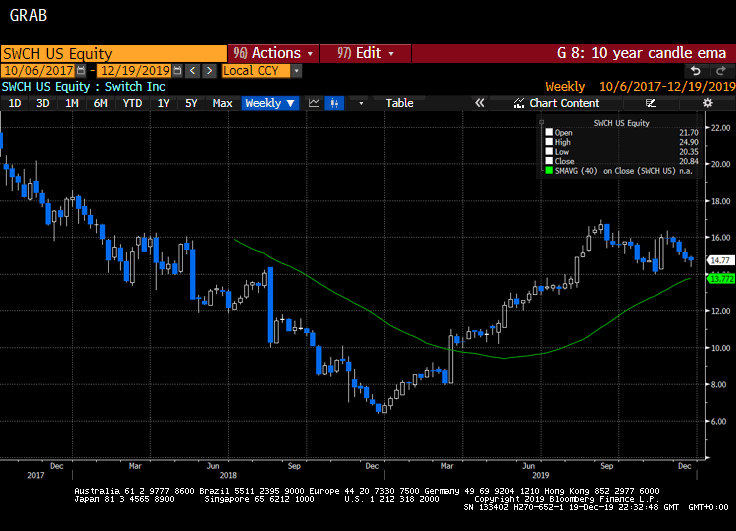Click the Chart Content button
The width and height of the screenshot is (736, 531).
[556, 103]
